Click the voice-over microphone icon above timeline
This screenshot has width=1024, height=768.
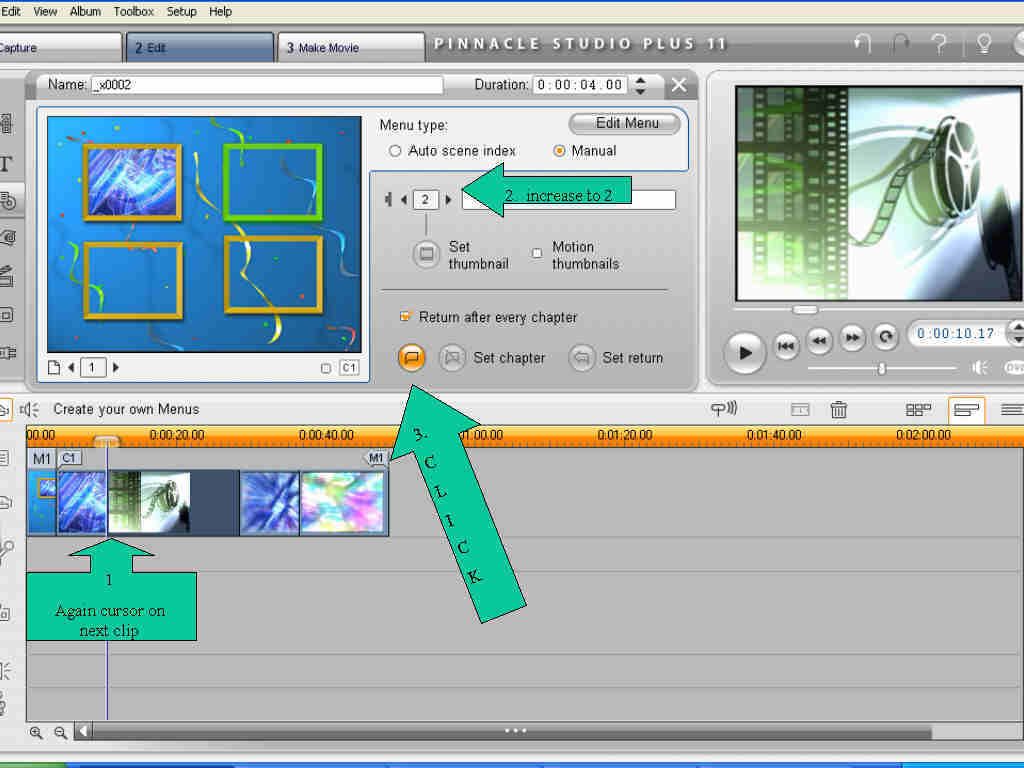pyautogui.click(x=724, y=409)
